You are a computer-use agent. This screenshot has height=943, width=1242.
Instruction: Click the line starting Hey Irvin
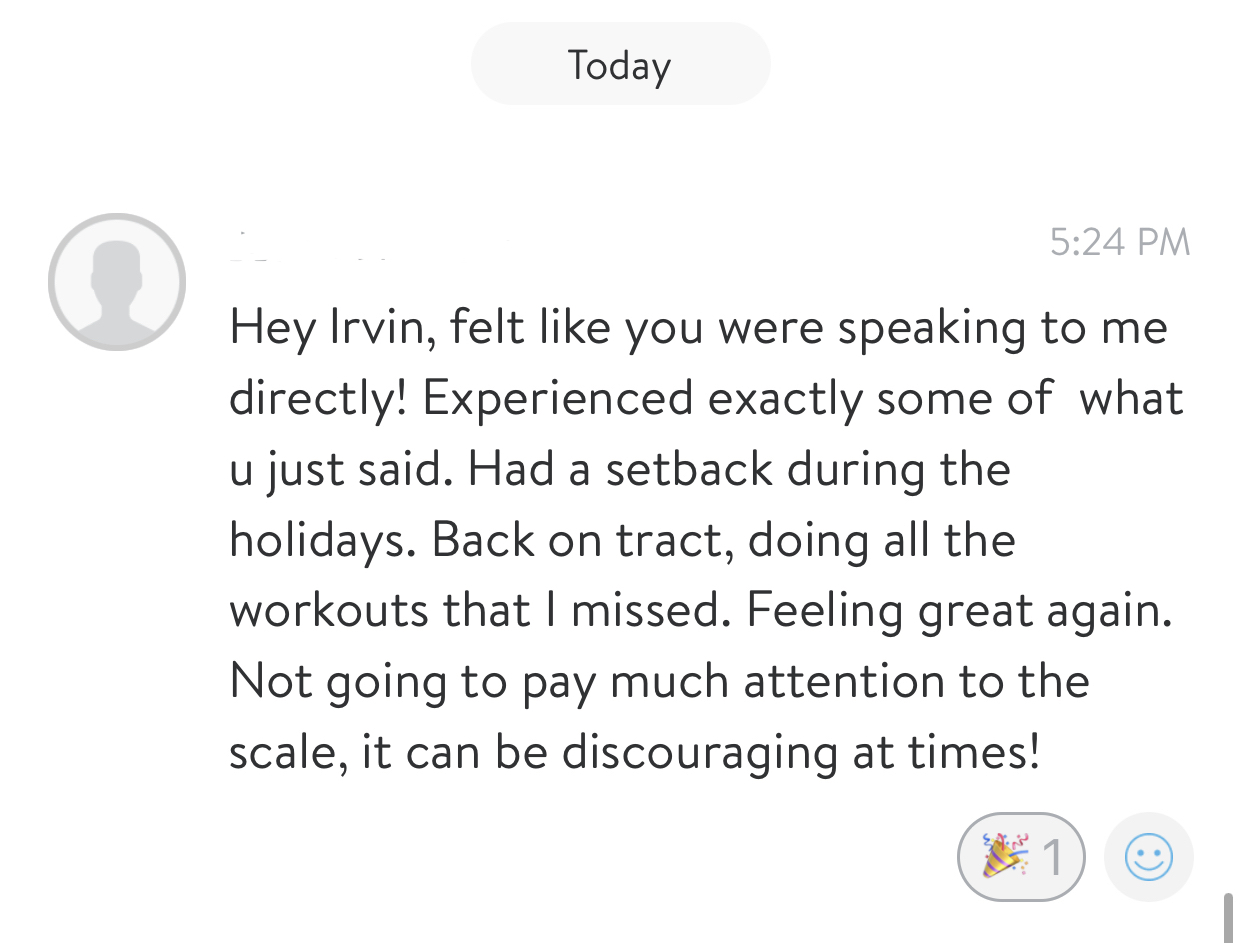pos(698,330)
